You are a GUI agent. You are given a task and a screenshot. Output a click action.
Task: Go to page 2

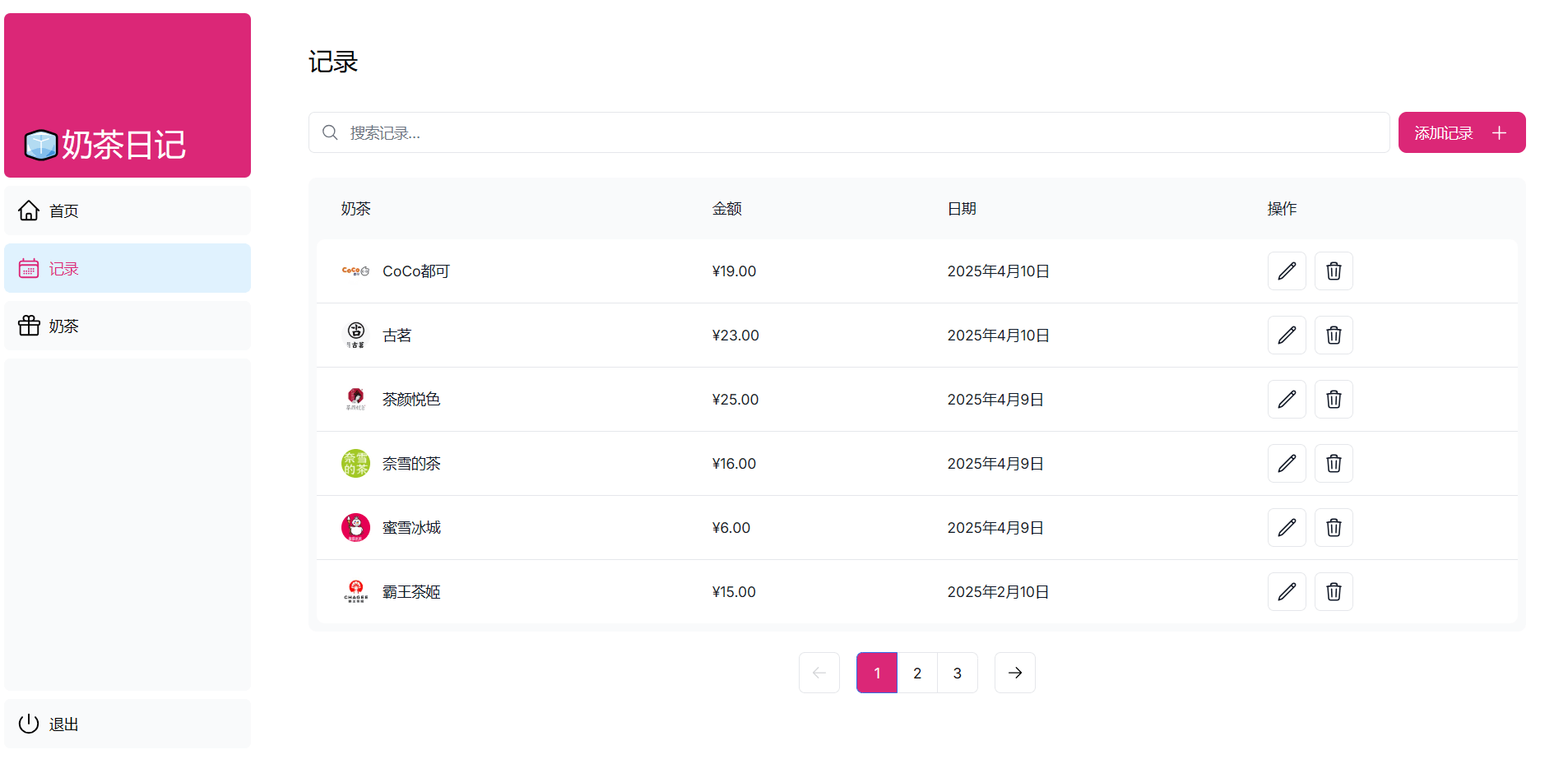(x=917, y=673)
